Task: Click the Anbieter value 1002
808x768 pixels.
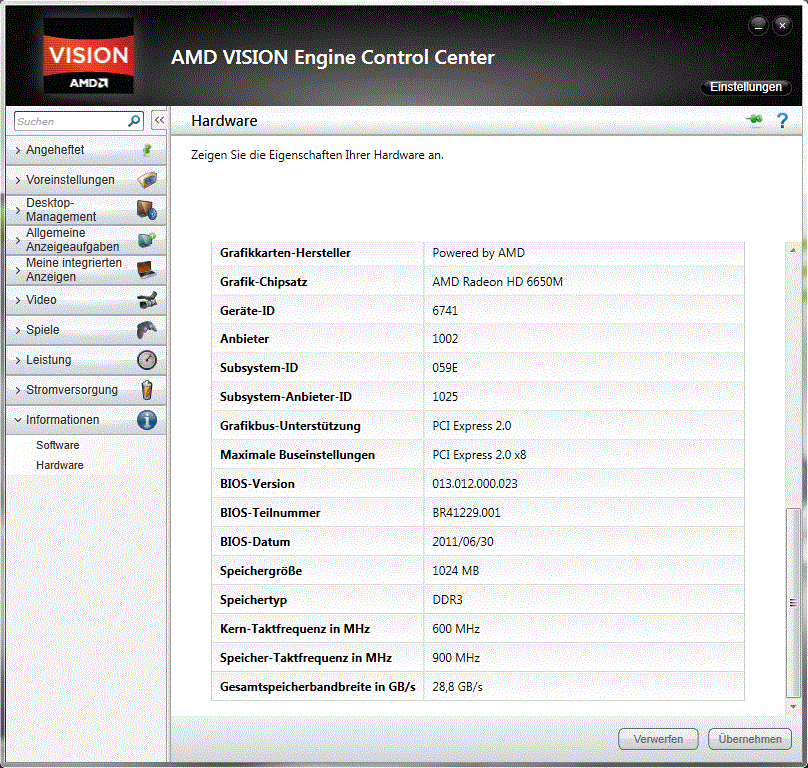Action: point(445,339)
